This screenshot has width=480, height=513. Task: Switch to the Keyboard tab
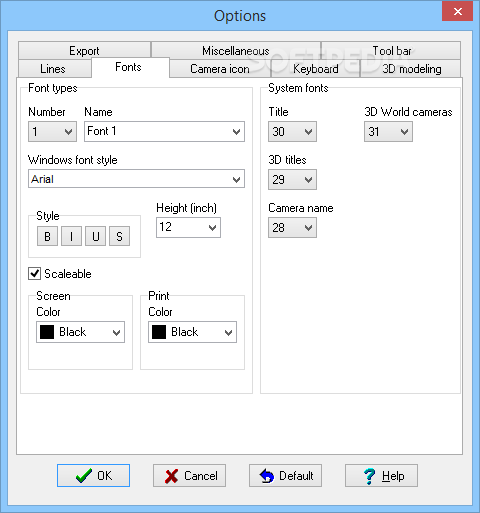(316, 69)
